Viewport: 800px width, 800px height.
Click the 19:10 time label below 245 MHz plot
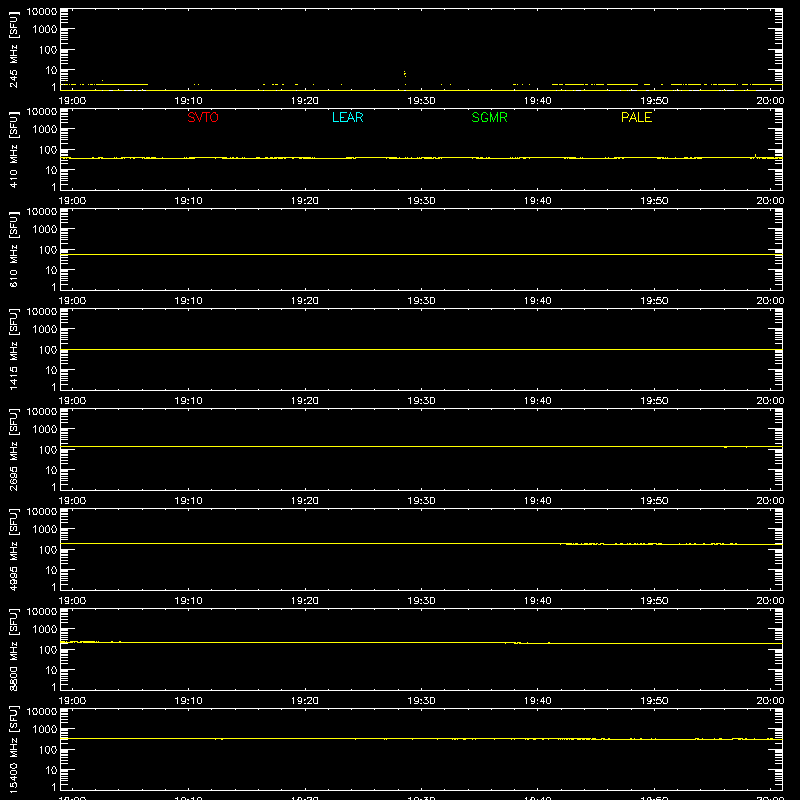pos(188,101)
